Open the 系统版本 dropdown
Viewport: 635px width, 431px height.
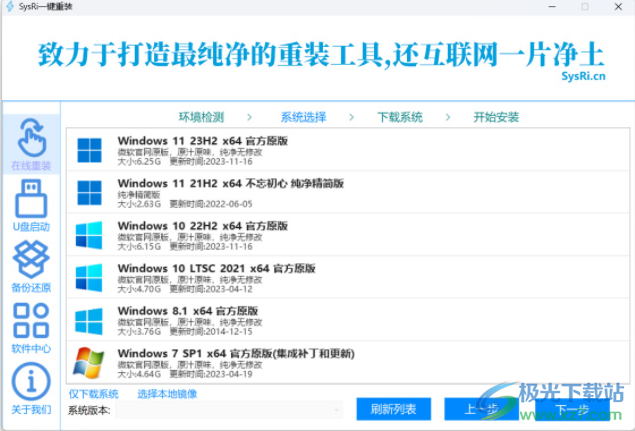click(229, 410)
